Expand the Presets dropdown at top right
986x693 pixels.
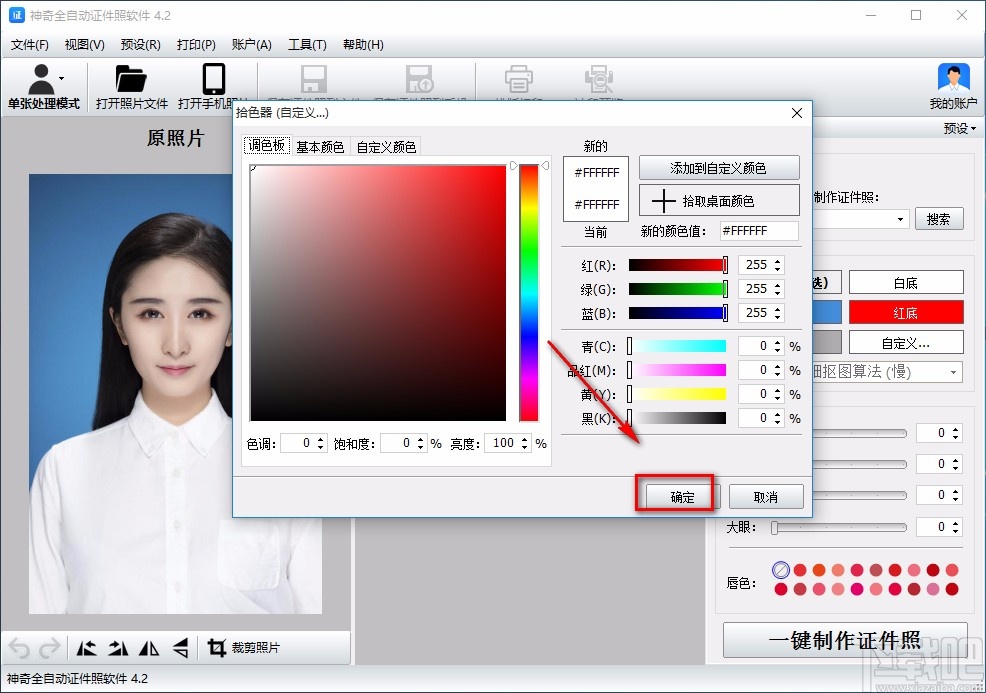tap(959, 128)
